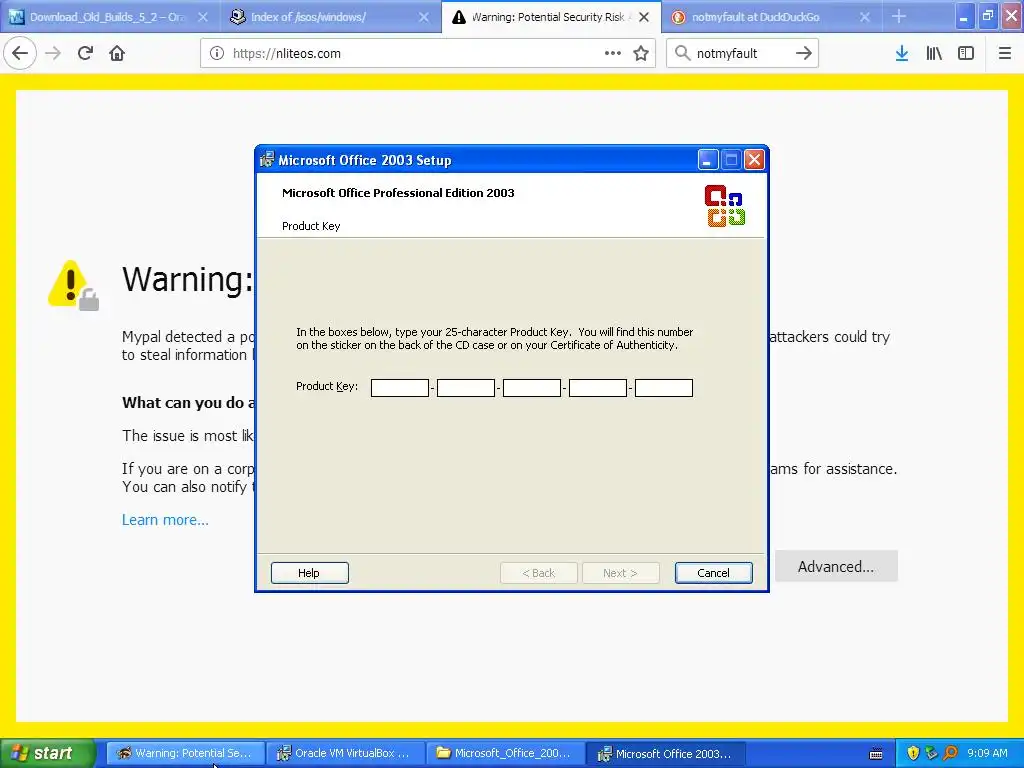Close the Office 2003 Setup dialog
Image resolution: width=1024 pixels, height=768 pixels.
[x=754, y=160]
